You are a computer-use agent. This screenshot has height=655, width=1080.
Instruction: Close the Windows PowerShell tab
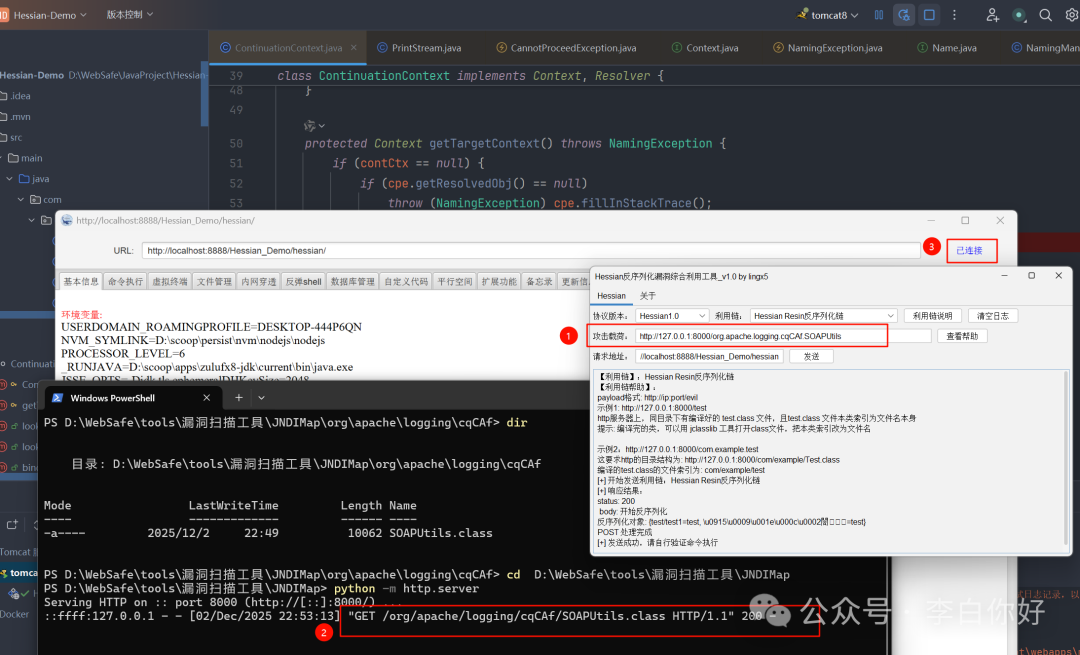[207, 397]
